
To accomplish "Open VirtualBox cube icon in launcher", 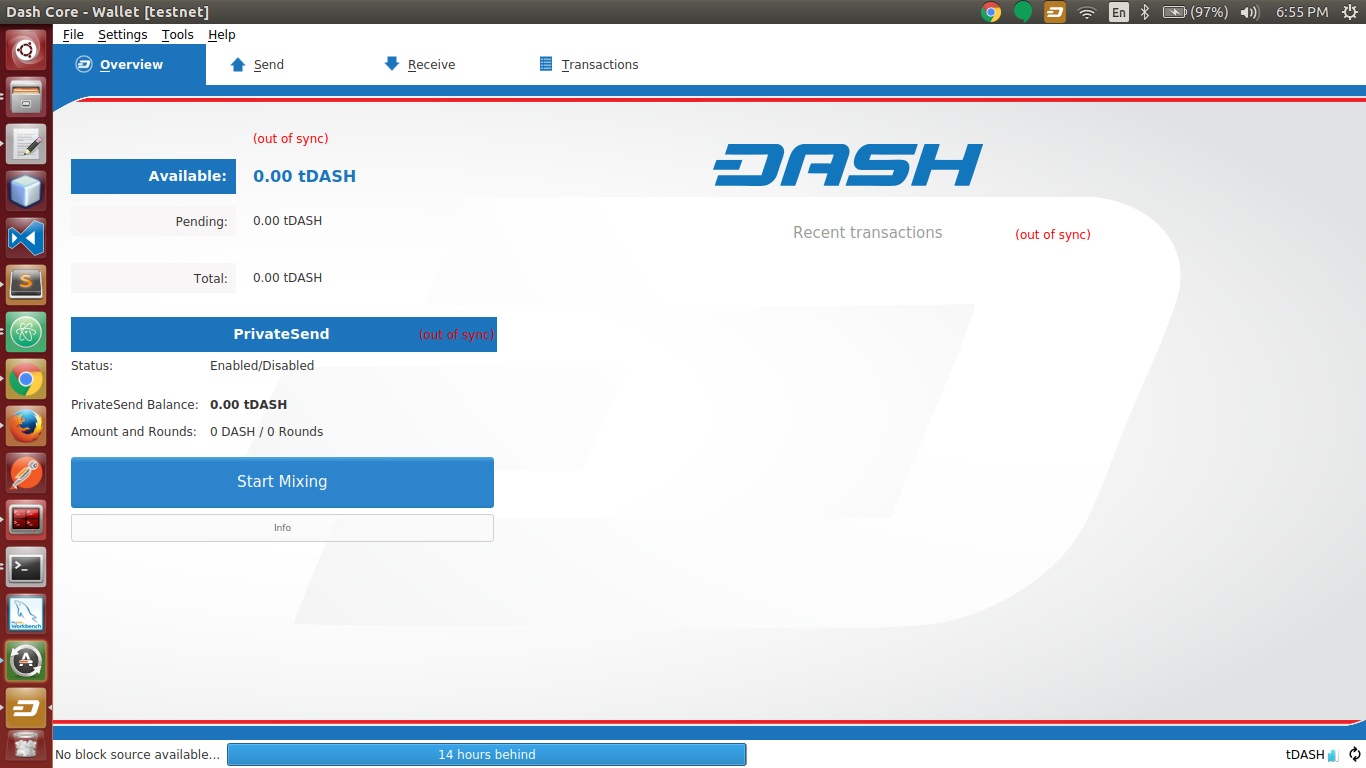I will (x=26, y=191).
